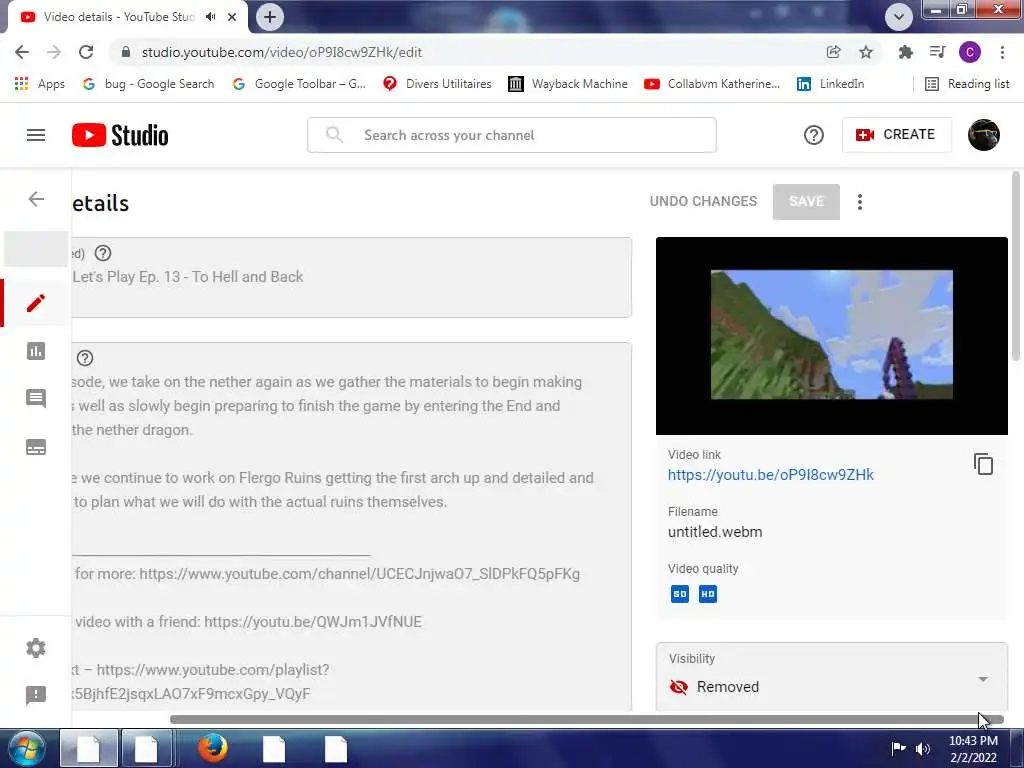Screen dimensions: 1024x768
Task: Click the SD quality badge
Action: (679, 594)
